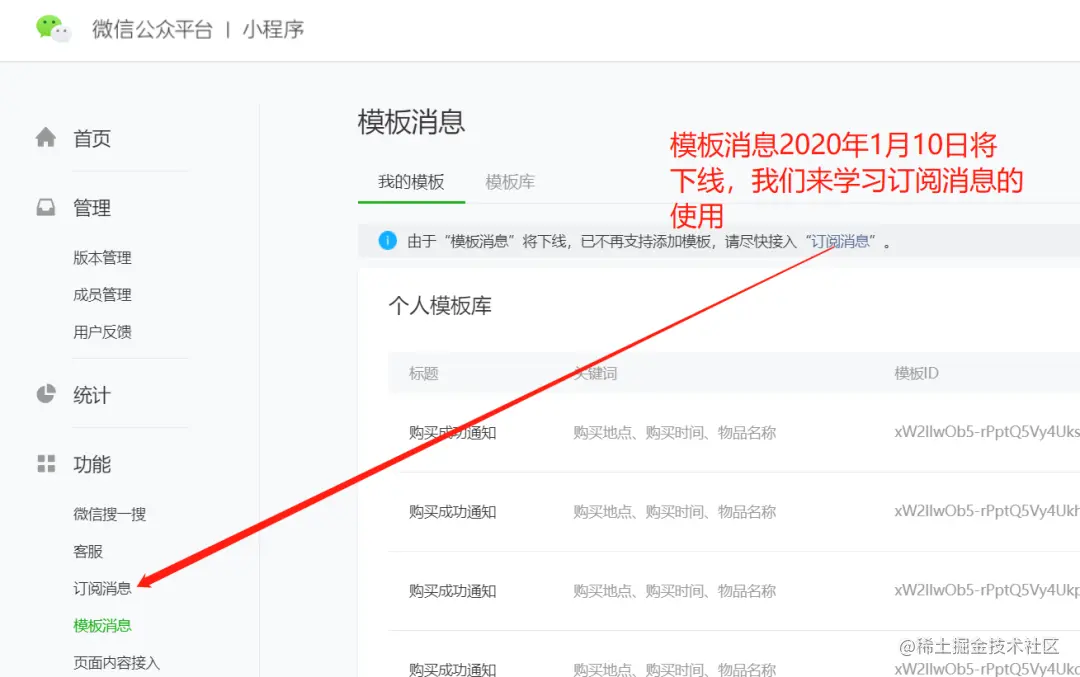This screenshot has width=1080, height=677.
Task: Open 成员管理 from the sidebar
Action: [x=101, y=294]
